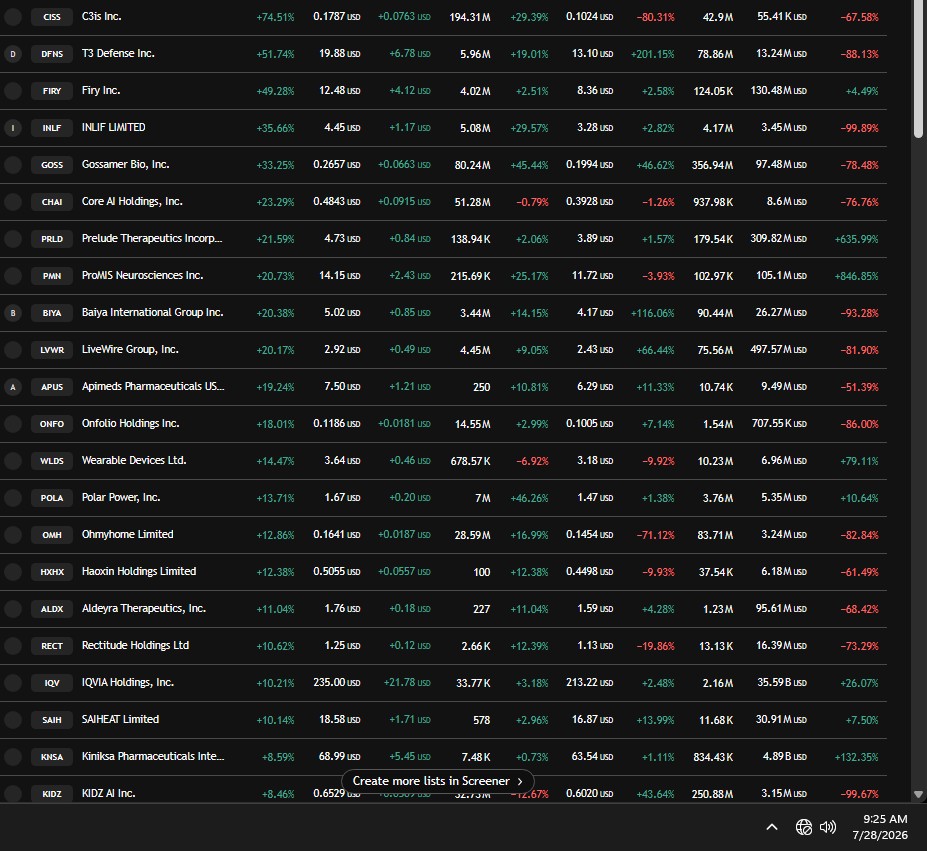The width and height of the screenshot is (927, 851).
Task: Click the T3 Defense logo icon with D
Action: [13, 54]
